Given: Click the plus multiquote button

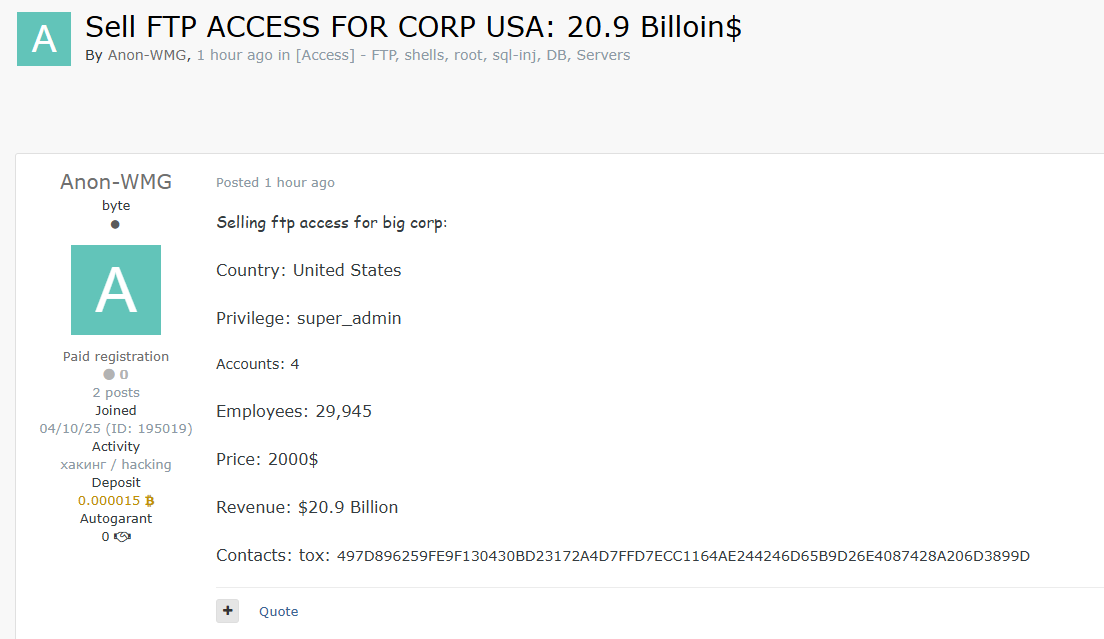Looking at the screenshot, I should (227, 611).
